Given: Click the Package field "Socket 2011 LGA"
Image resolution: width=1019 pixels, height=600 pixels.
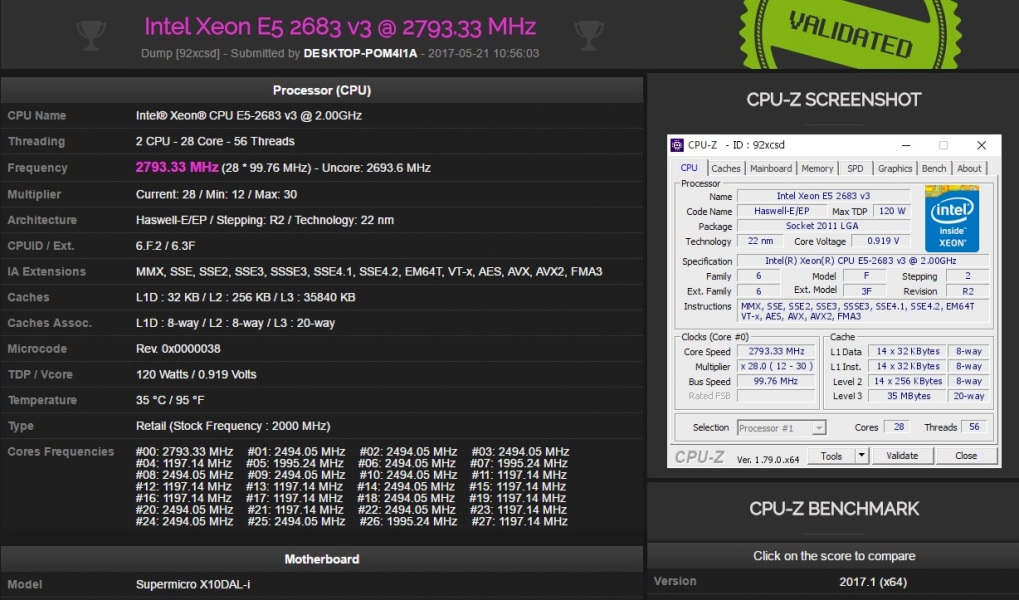Looking at the screenshot, I should point(823,226).
